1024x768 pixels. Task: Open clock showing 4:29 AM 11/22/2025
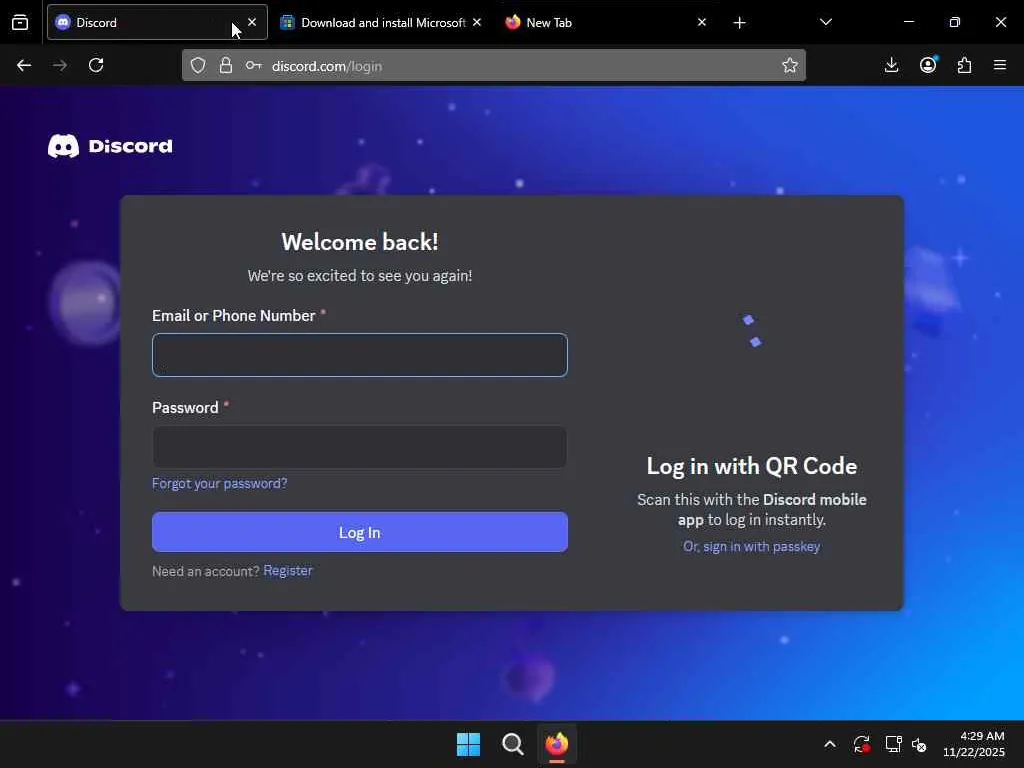pos(974,744)
